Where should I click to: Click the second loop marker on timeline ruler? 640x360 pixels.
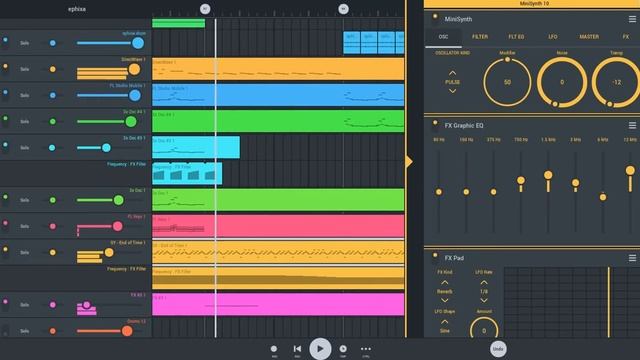point(343,9)
